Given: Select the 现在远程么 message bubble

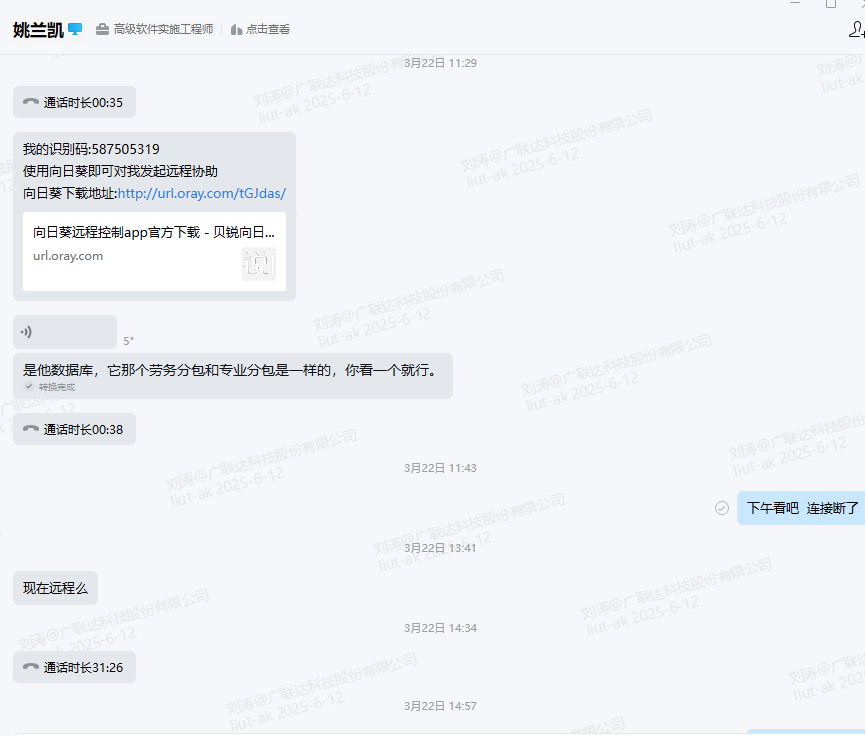Looking at the screenshot, I should coord(56,588).
